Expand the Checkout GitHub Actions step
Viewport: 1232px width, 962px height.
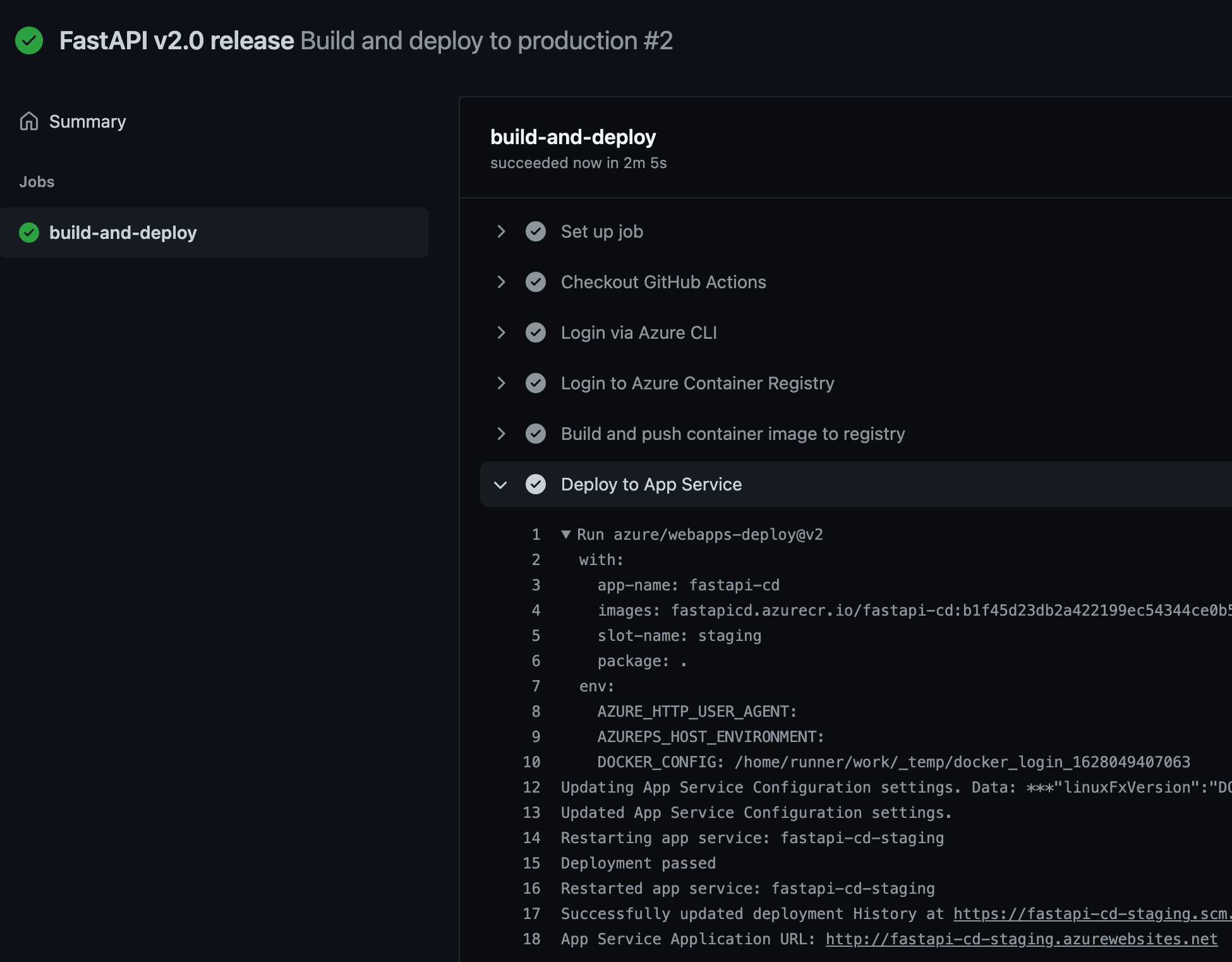coord(501,282)
